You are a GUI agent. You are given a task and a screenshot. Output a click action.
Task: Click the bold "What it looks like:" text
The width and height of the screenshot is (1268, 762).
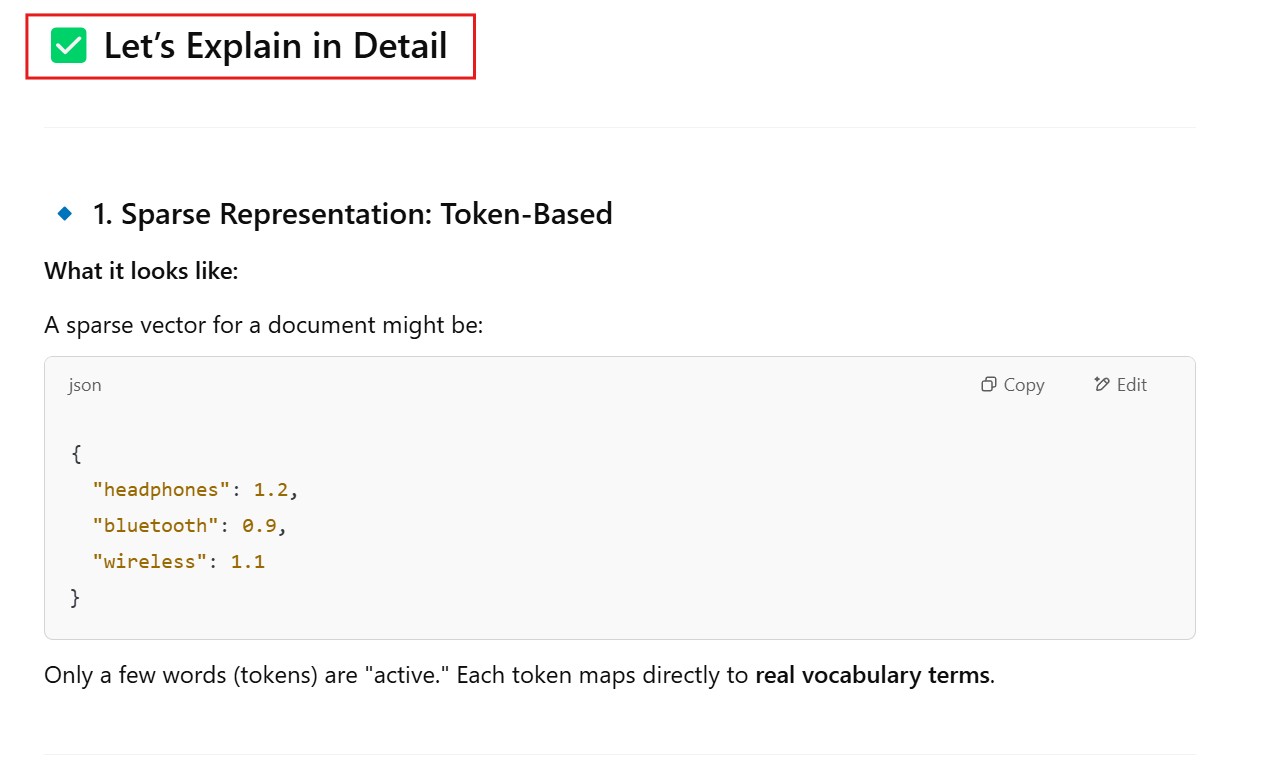141,271
